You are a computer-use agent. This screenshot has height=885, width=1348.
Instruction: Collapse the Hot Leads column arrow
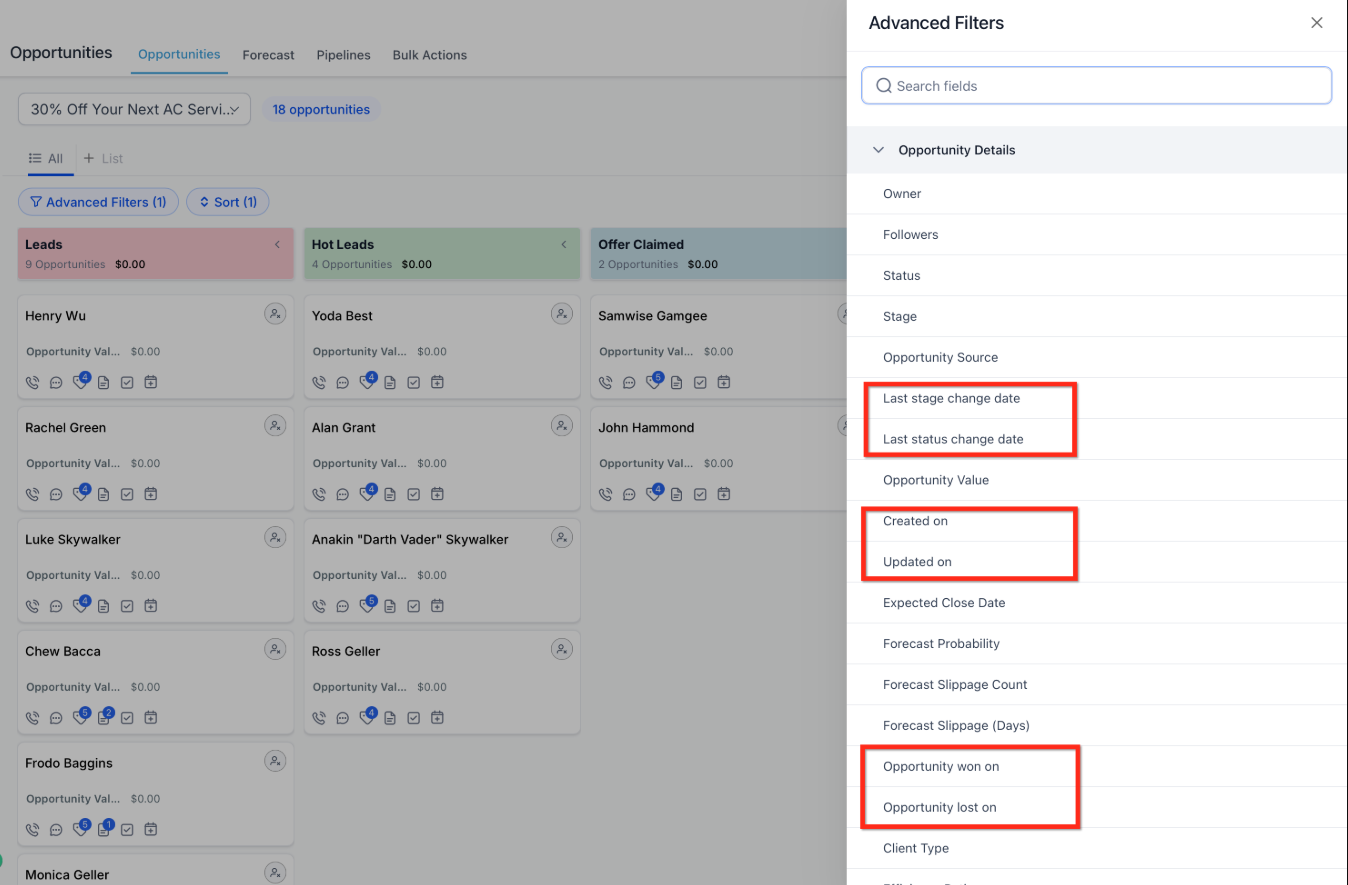click(564, 244)
